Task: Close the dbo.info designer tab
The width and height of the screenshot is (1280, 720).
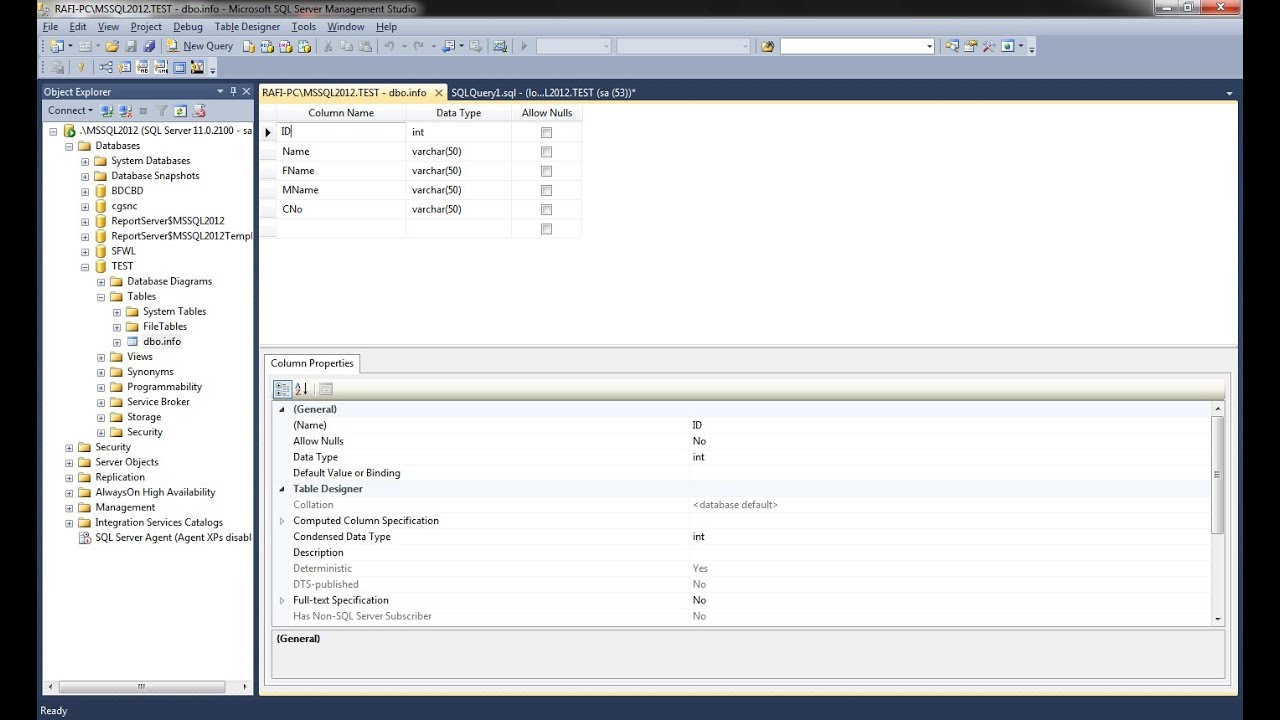Action: coord(439,93)
